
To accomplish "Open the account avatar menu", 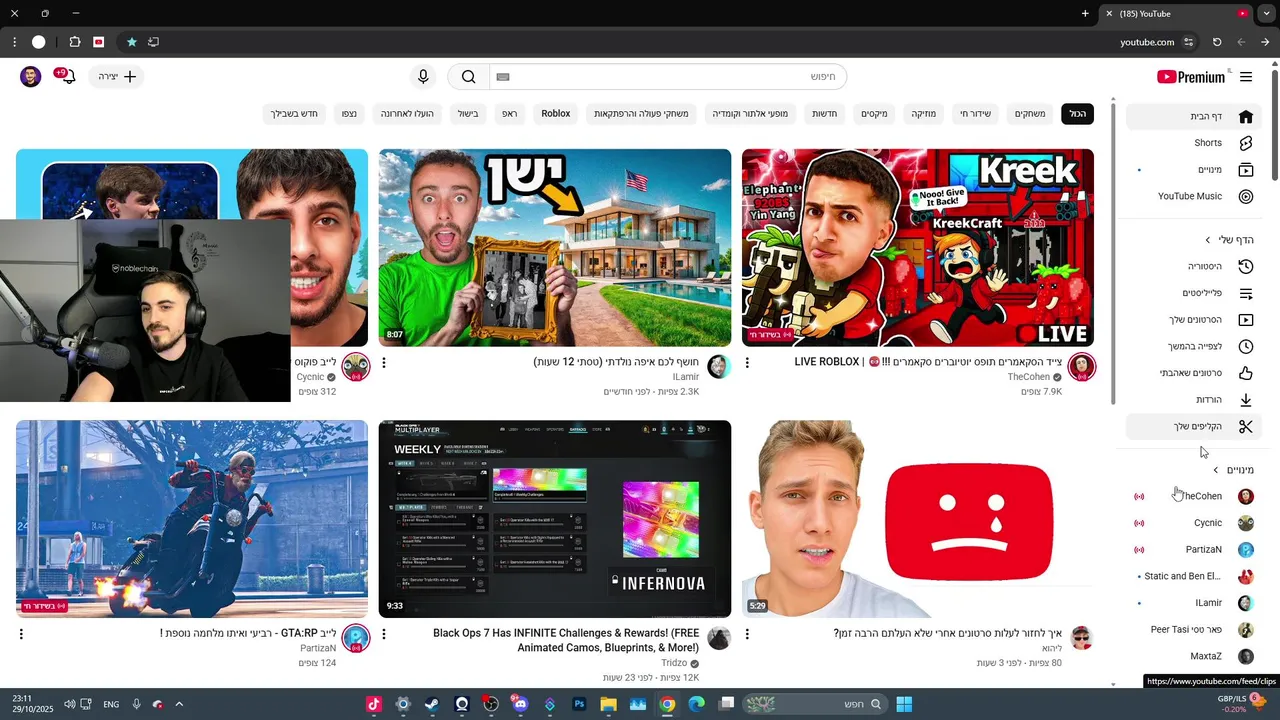I will 31,77.
